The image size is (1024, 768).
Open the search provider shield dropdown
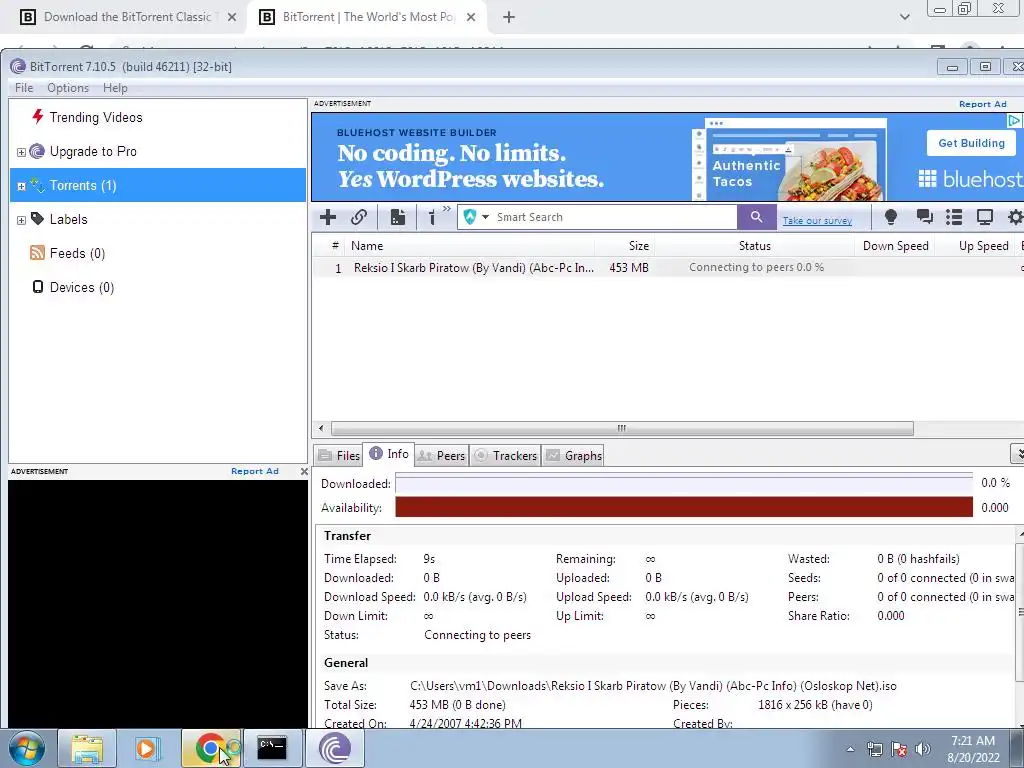coord(476,217)
